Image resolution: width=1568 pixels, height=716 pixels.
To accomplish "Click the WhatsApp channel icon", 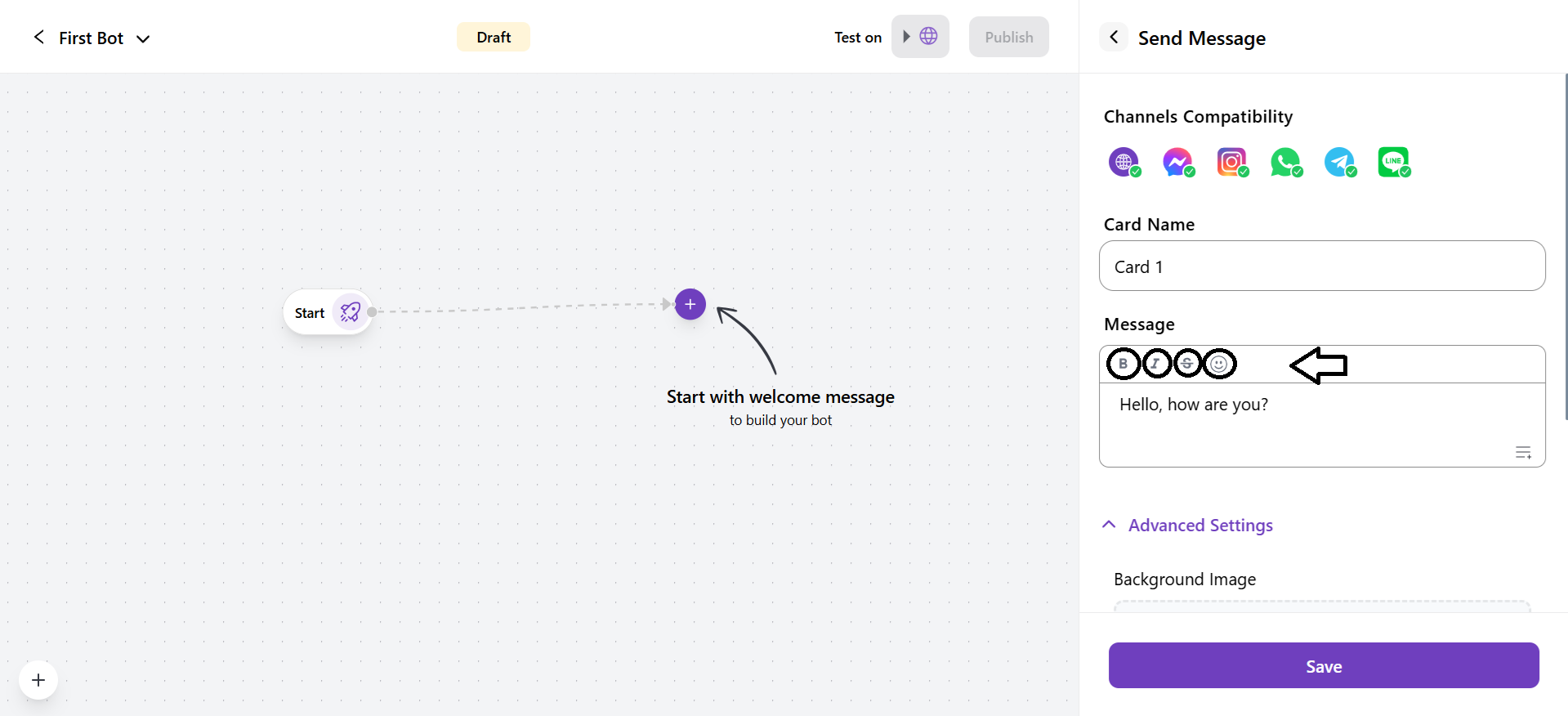I will [x=1285, y=162].
